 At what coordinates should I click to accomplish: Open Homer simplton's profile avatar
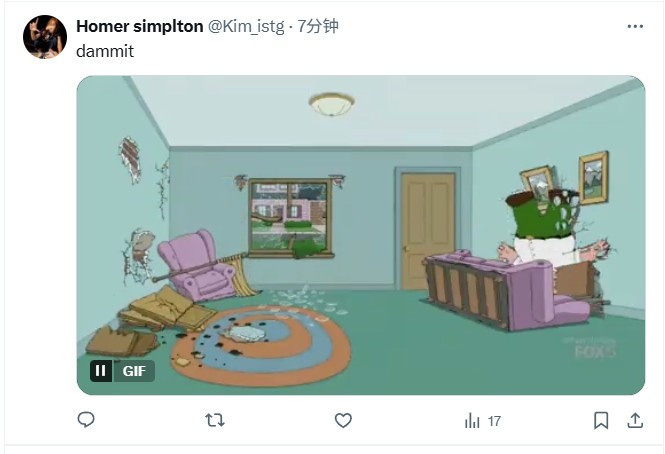pyautogui.click(x=45, y=37)
